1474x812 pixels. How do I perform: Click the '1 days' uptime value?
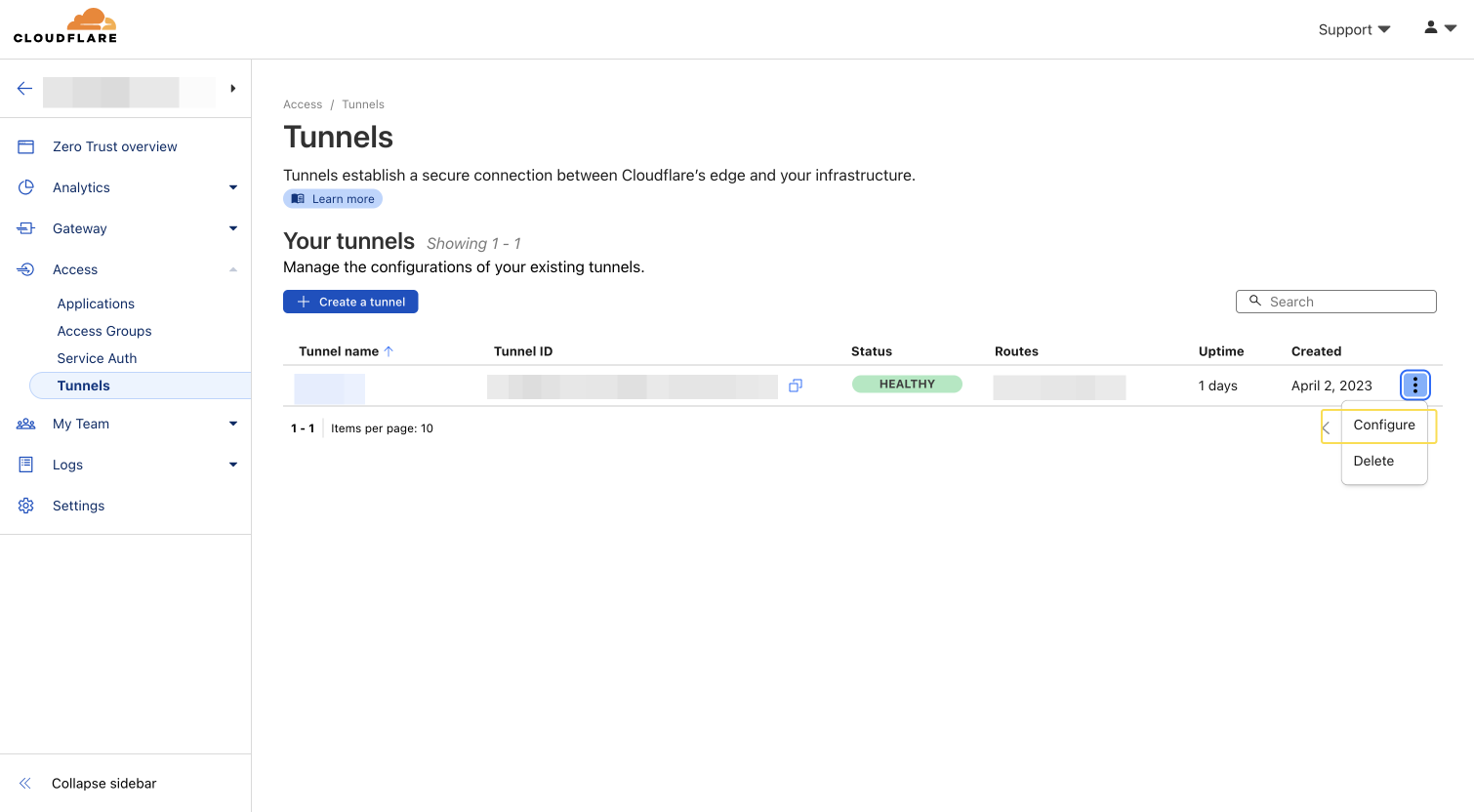[1218, 386]
